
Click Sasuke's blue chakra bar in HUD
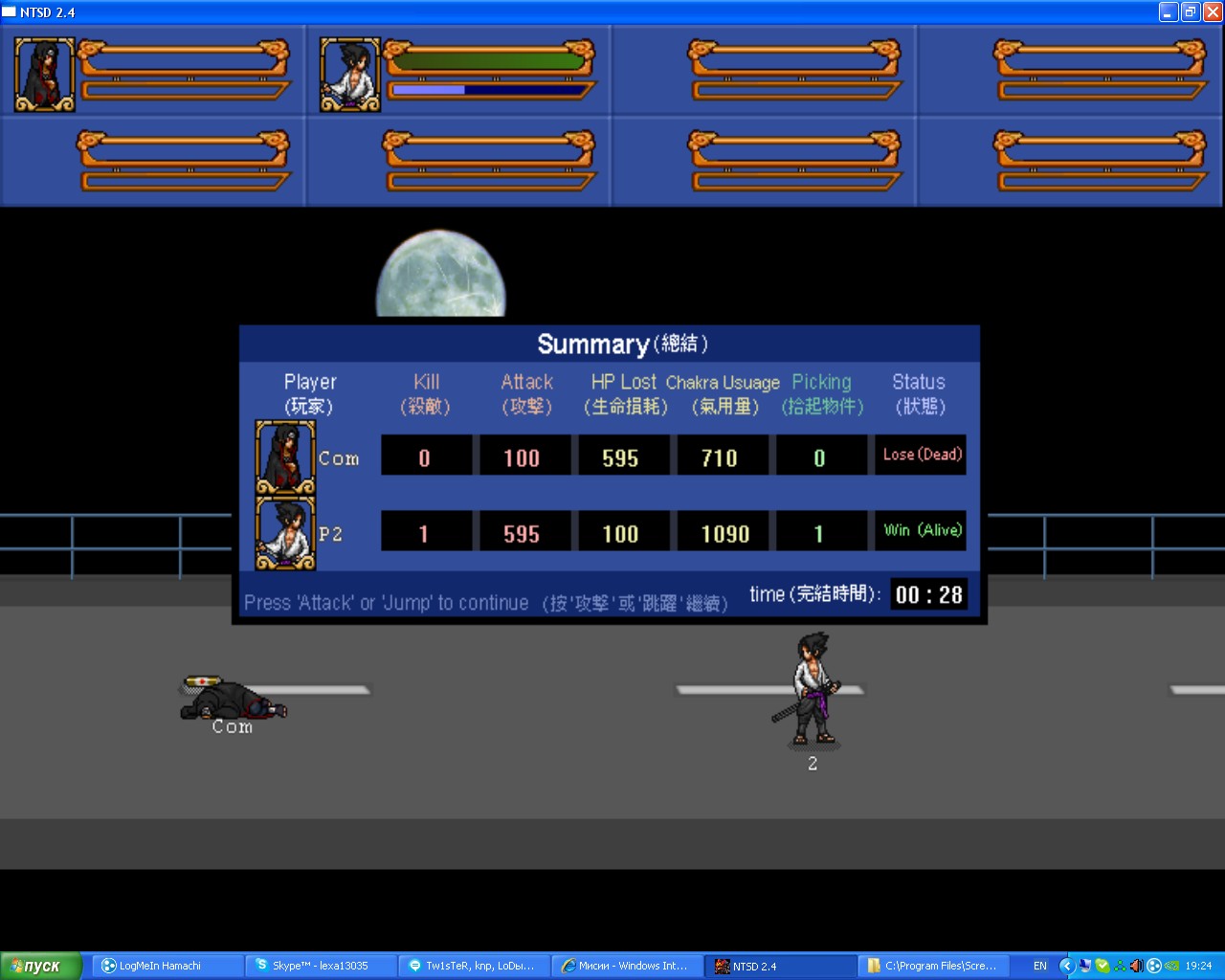[x=489, y=90]
